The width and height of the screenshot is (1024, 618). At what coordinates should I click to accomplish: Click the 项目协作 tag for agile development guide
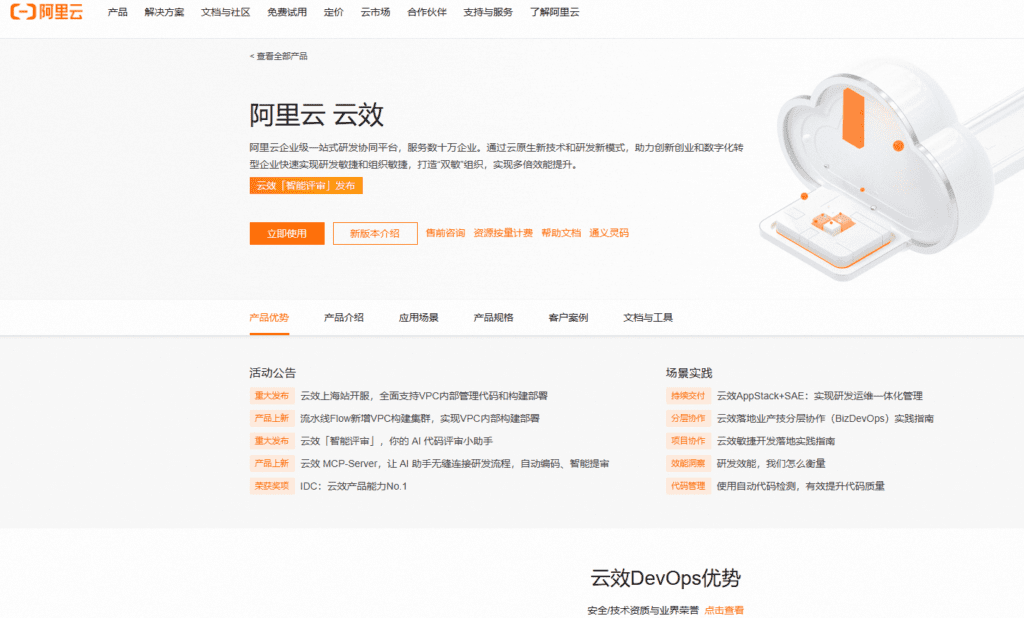688,441
